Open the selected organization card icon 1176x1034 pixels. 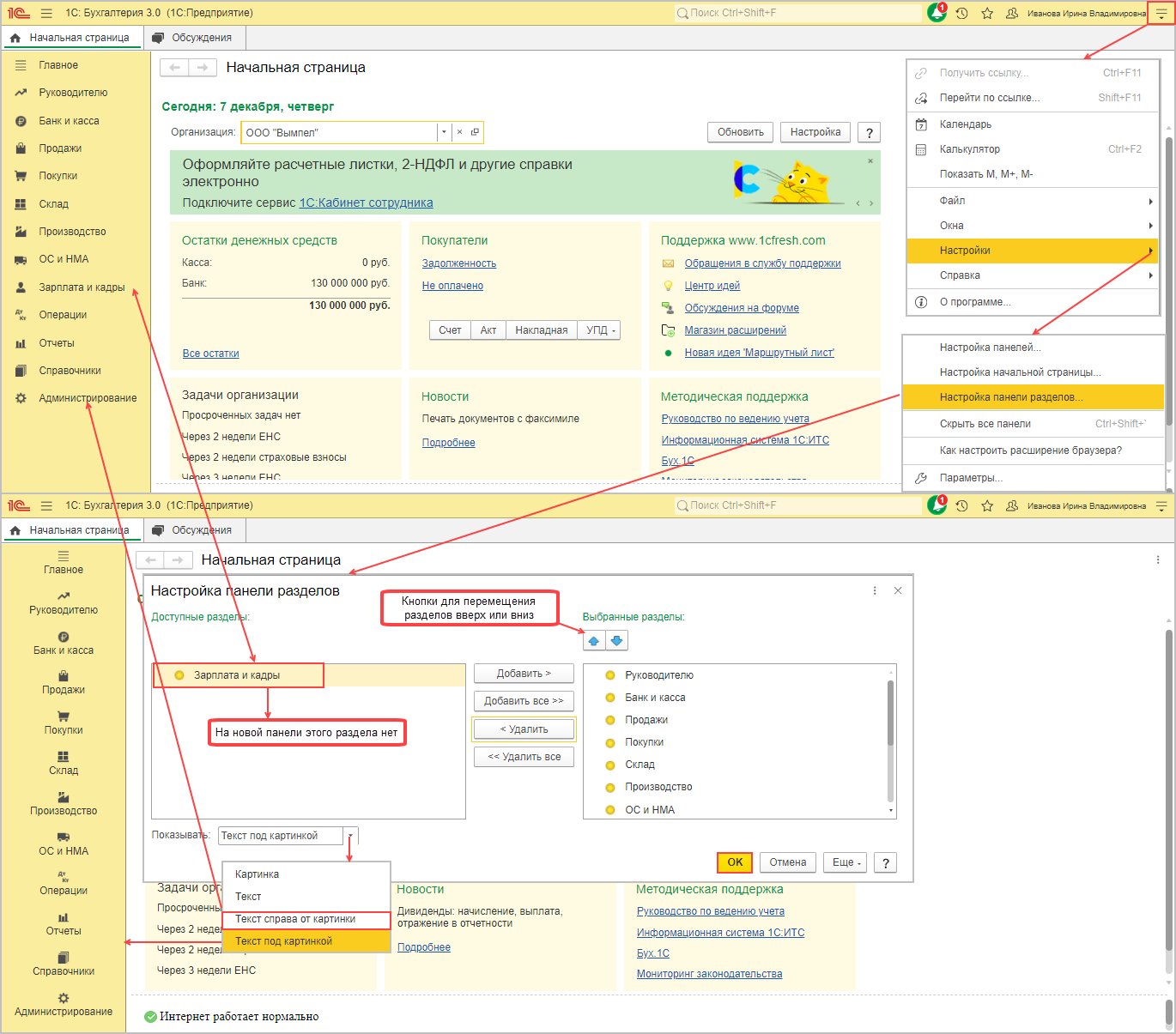click(475, 132)
